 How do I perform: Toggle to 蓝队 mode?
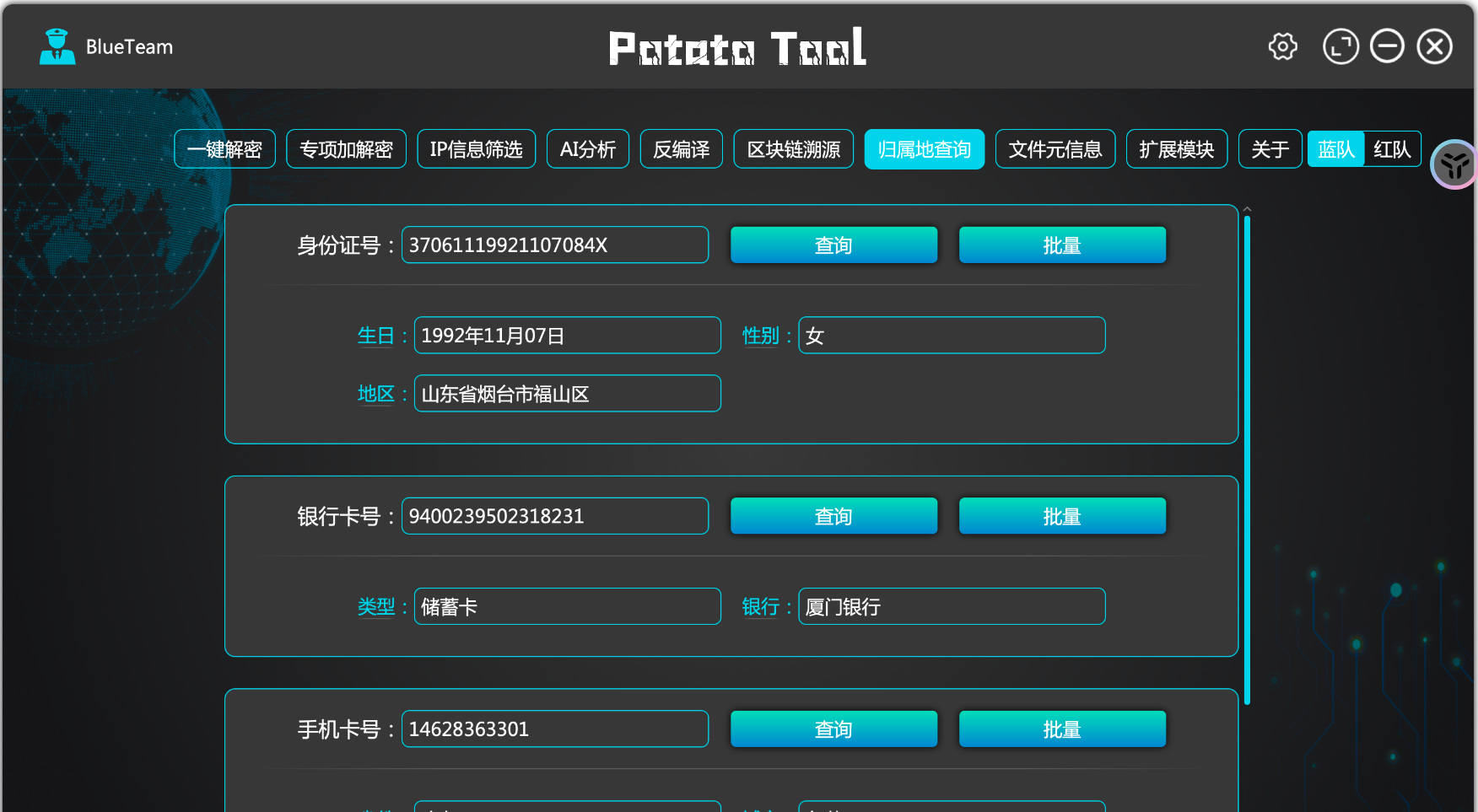(x=1336, y=149)
